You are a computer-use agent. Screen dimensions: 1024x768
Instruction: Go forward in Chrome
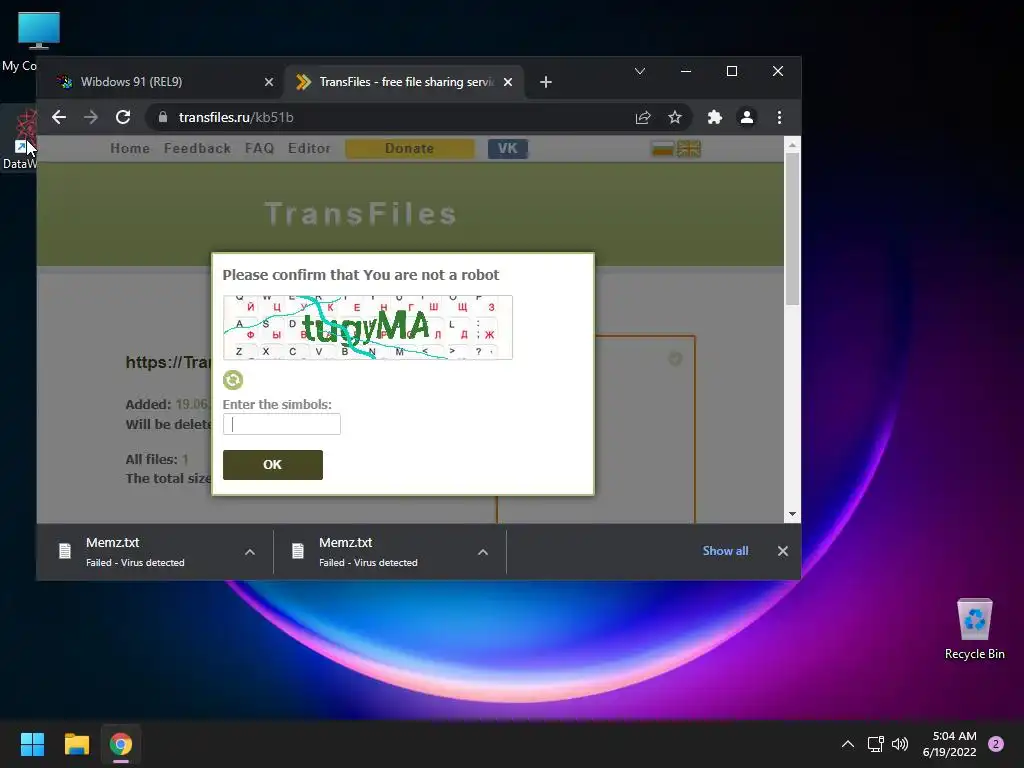91,117
